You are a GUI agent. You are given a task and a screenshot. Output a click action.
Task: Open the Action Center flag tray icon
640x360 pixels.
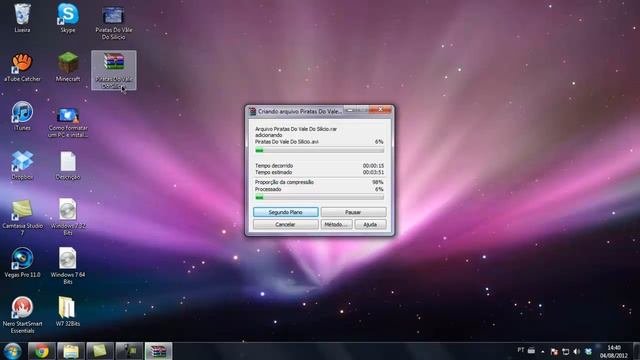point(554,351)
